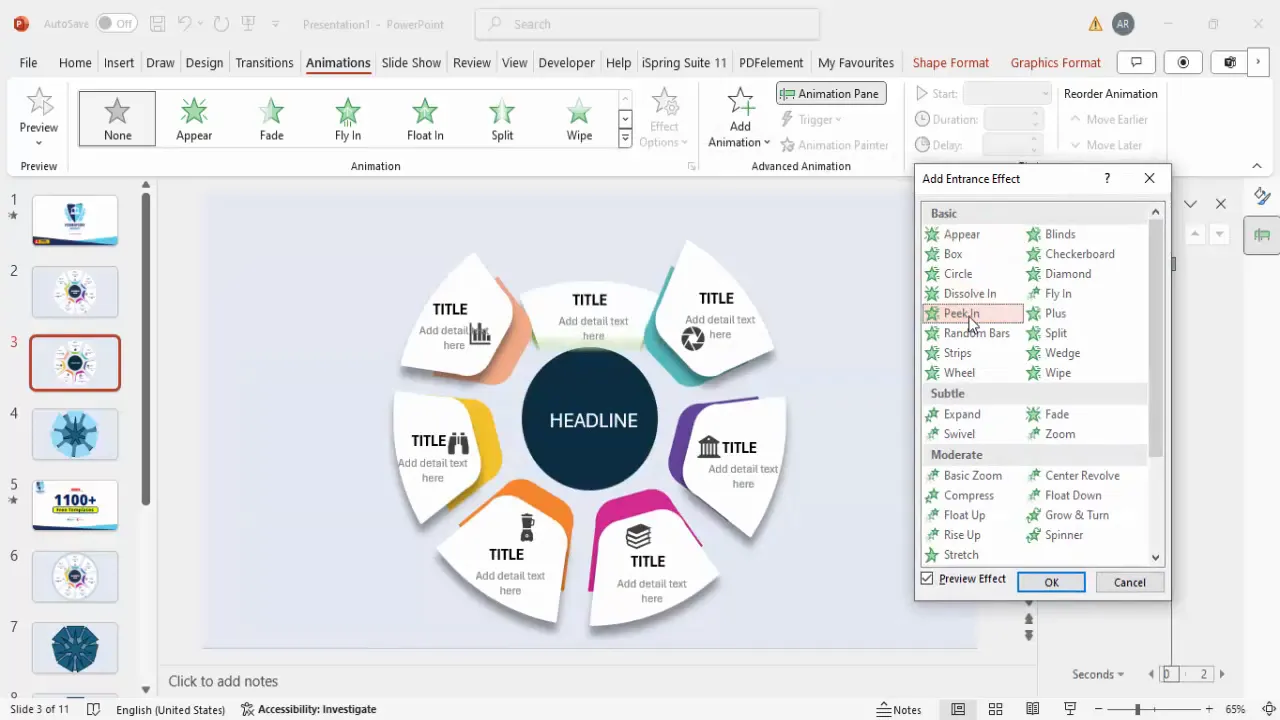The height and width of the screenshot is (720, 1280).
Task: Apply the Float In animation effect
Action: coord(425,118)
